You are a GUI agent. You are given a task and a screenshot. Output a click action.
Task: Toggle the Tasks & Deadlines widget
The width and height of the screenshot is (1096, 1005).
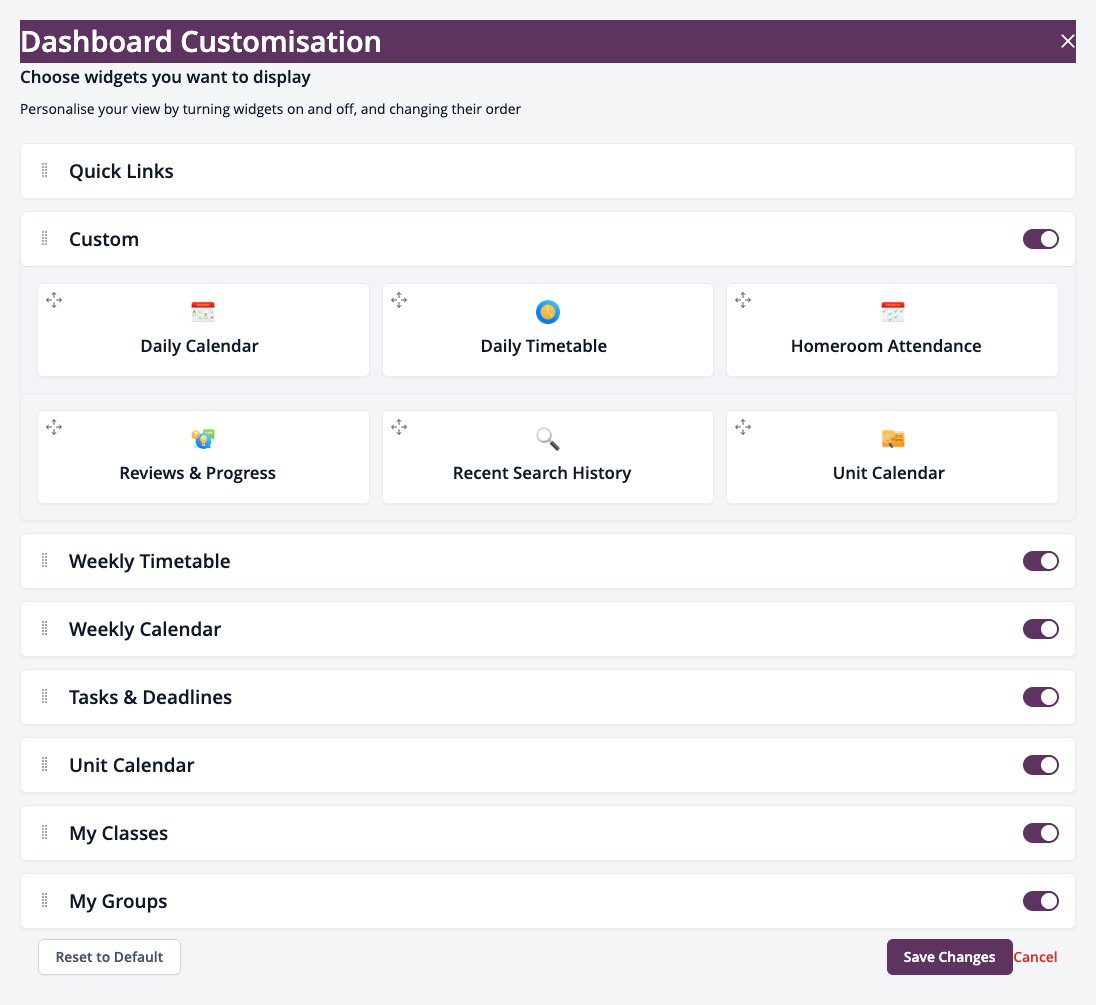click(1040, 697)
